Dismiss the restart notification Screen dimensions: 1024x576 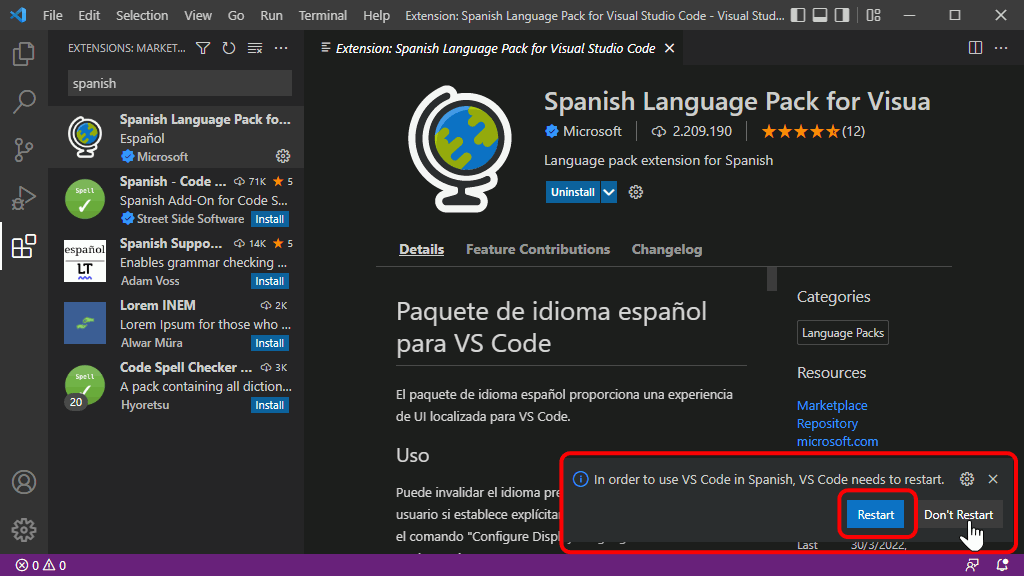[993, 479]
